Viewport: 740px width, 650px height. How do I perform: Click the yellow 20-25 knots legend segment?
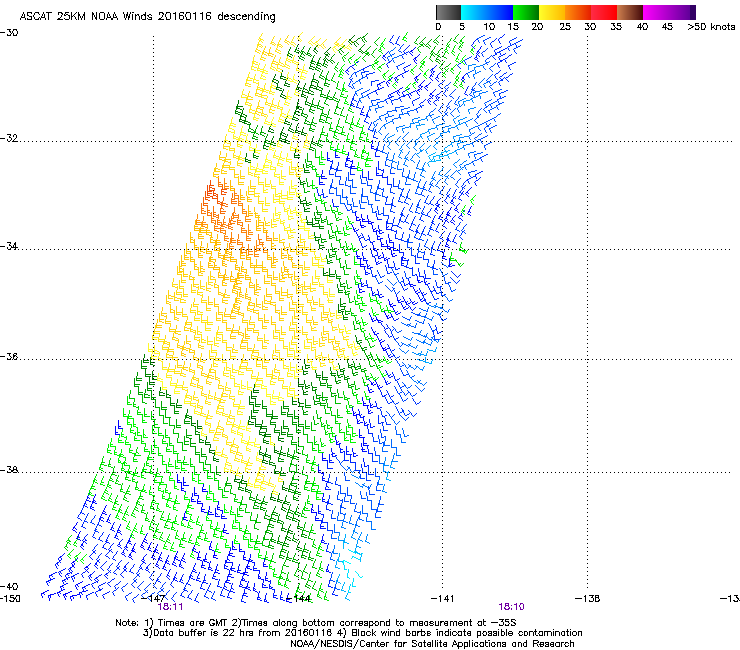552,12
